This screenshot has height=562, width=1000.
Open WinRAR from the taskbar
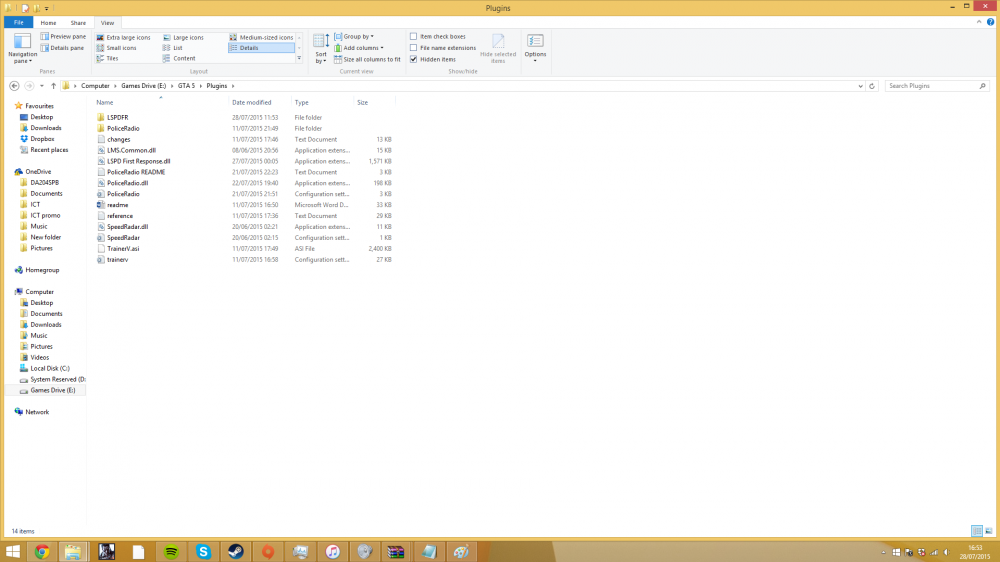point(396,552)
